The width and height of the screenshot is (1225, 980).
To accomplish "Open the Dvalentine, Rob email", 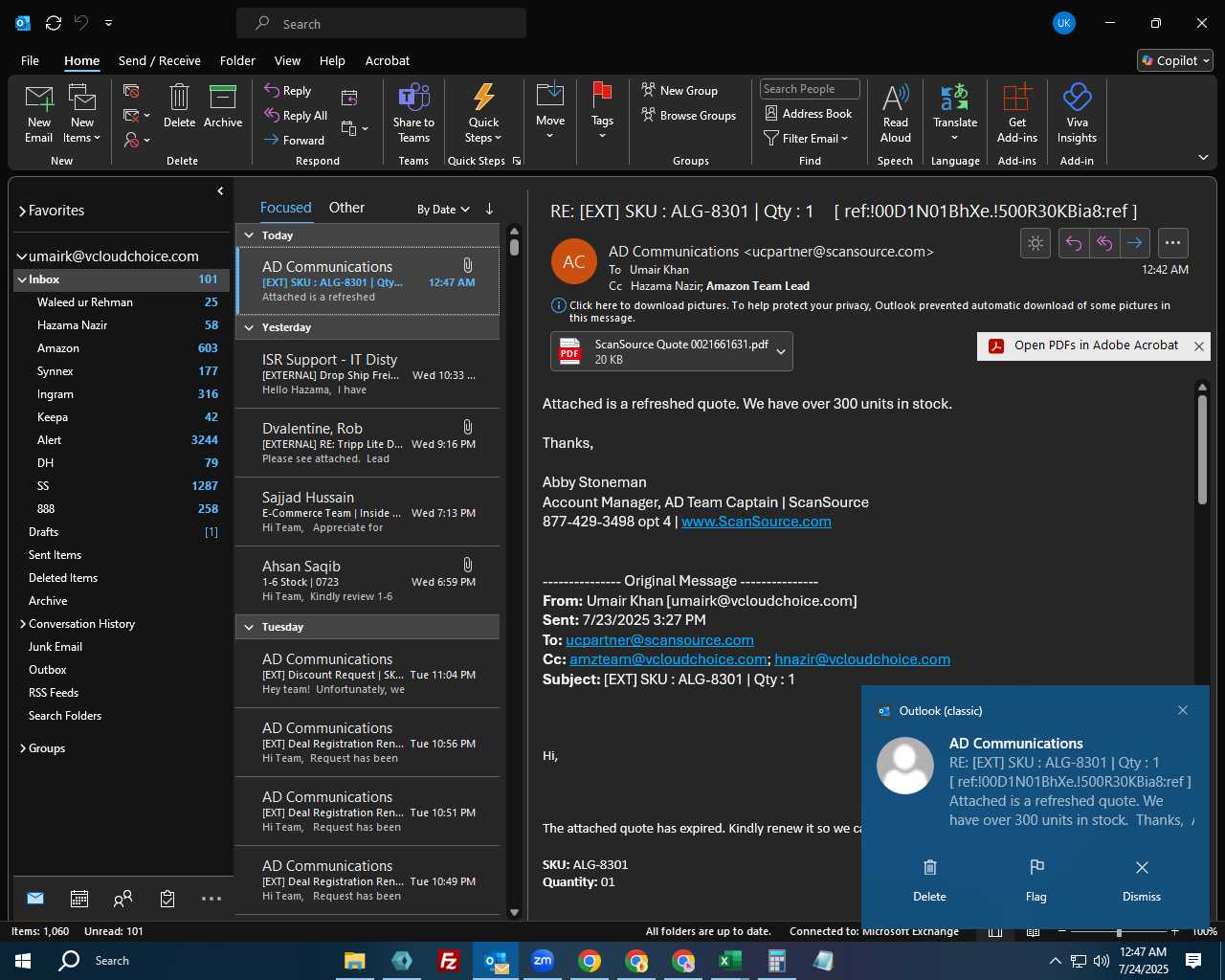I will point(368,442).
